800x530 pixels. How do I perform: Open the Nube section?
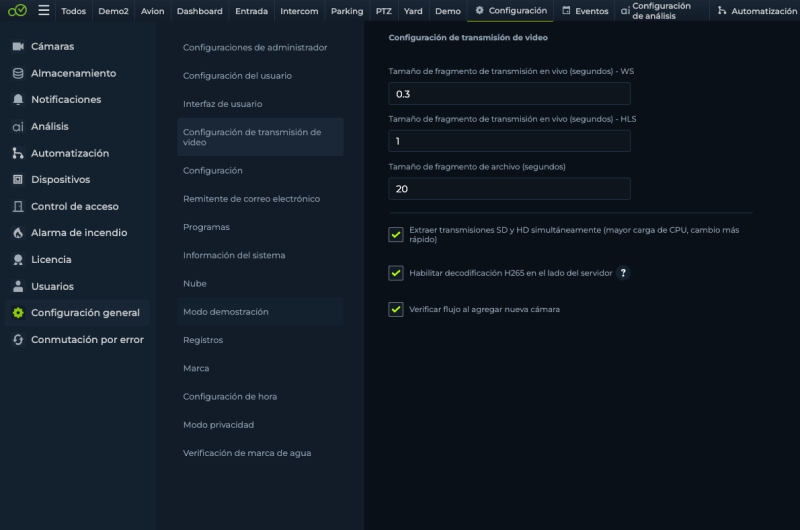tap(260, 284)
